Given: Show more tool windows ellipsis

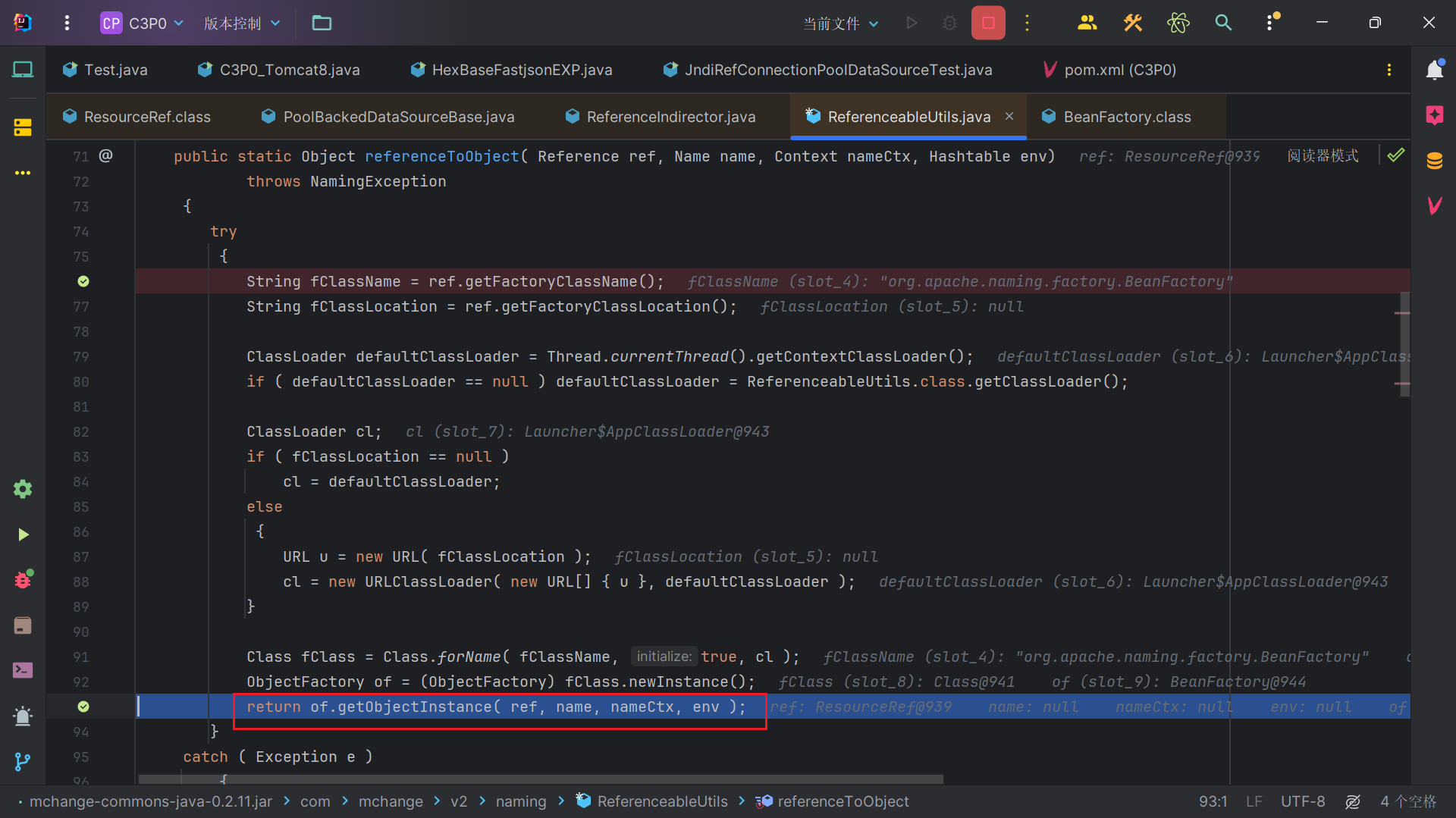Looking at the screenshot, I should 23,173.
